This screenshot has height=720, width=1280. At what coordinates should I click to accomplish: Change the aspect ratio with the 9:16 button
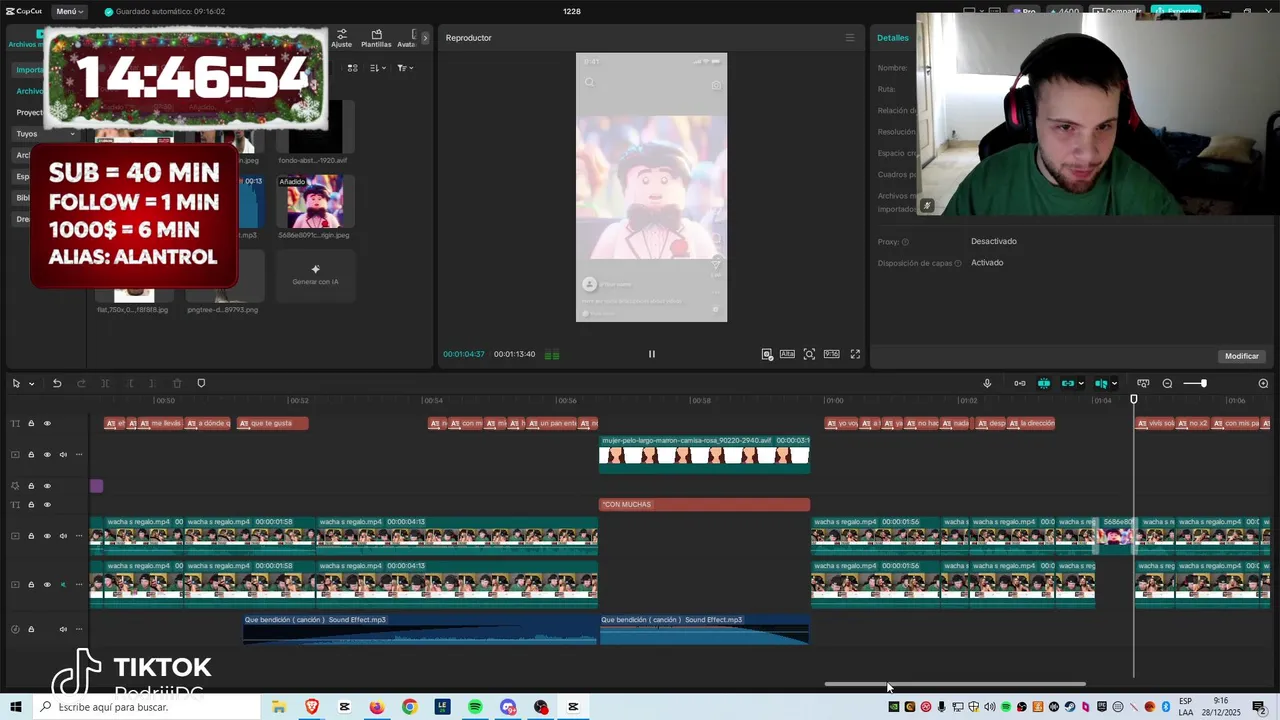(831, 354)
